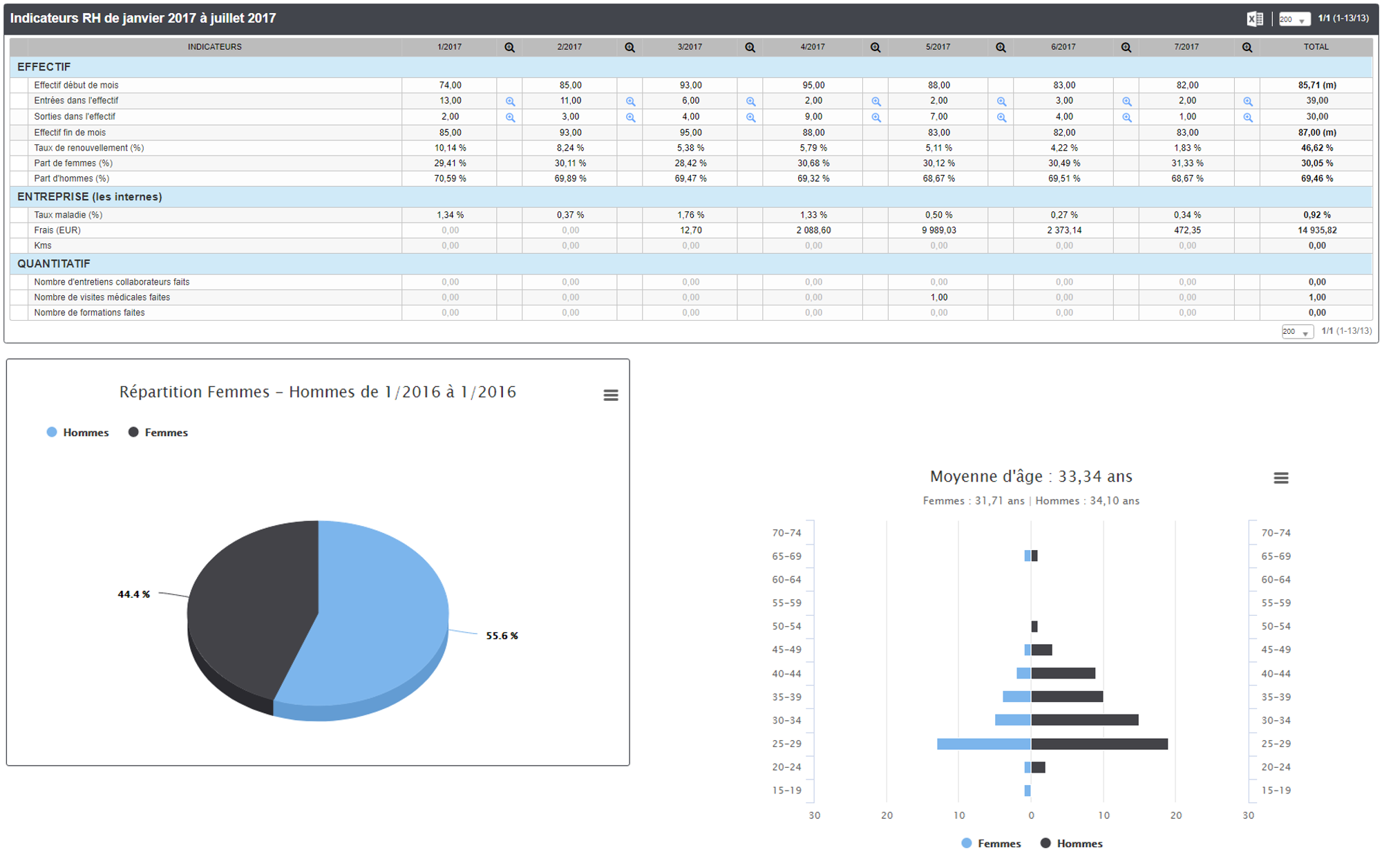The width and height of the screenshot is (1382, 868).
Task: Click the Femmes bar for age 25-29
Action: [984, 744]
